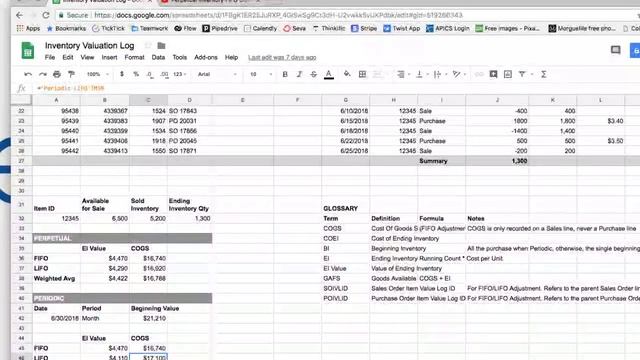Image resolution: width=640 pixels, height=360 pixels.
Task: Open the fill color bucket
Action: tap(347, 74)
